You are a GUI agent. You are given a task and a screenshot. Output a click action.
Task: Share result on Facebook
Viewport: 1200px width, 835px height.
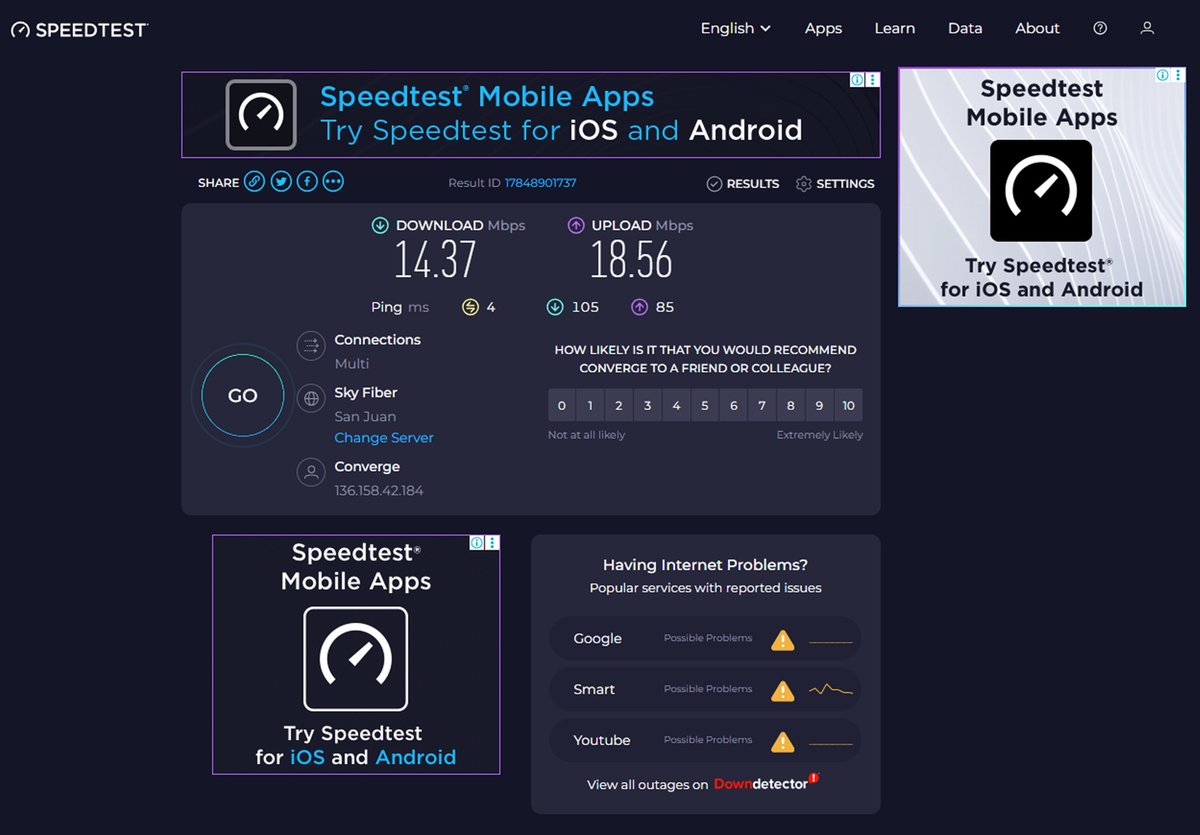point(307,182)
